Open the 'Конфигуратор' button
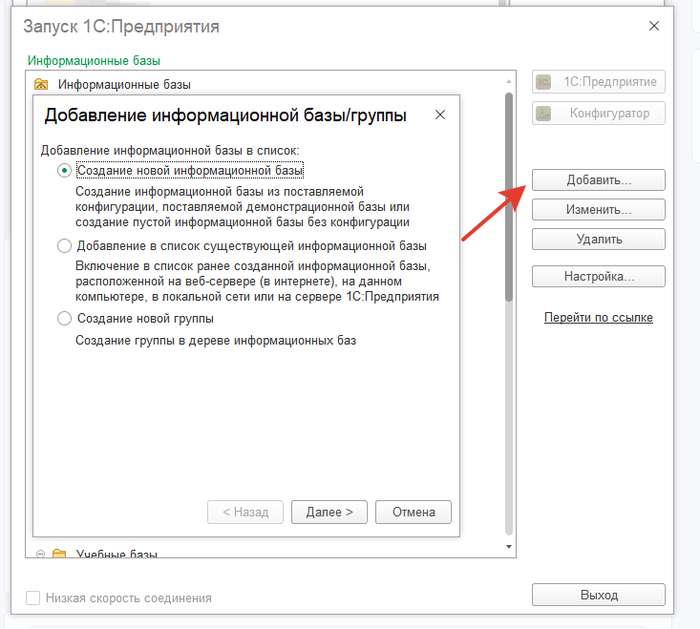 (599, 113)
